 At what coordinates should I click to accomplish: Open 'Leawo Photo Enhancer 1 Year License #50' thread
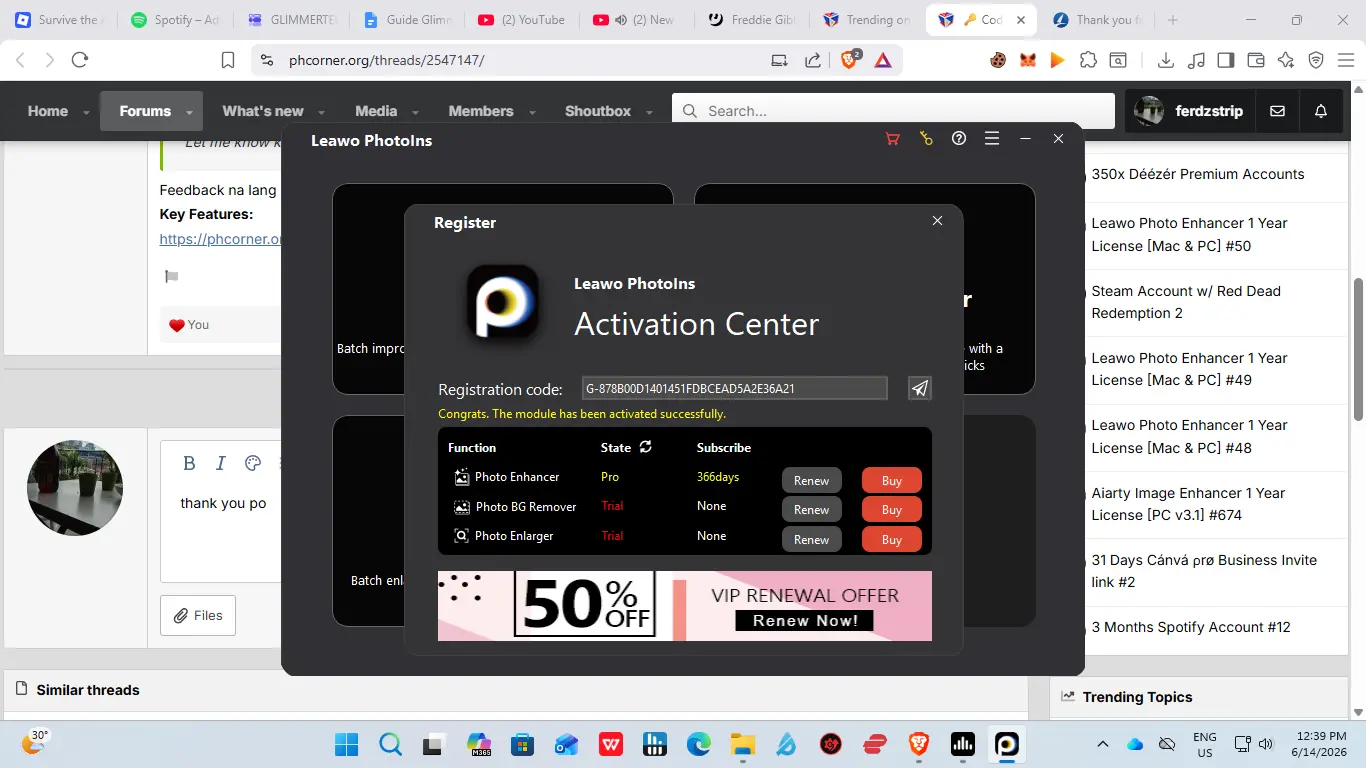coord(1190,234)
